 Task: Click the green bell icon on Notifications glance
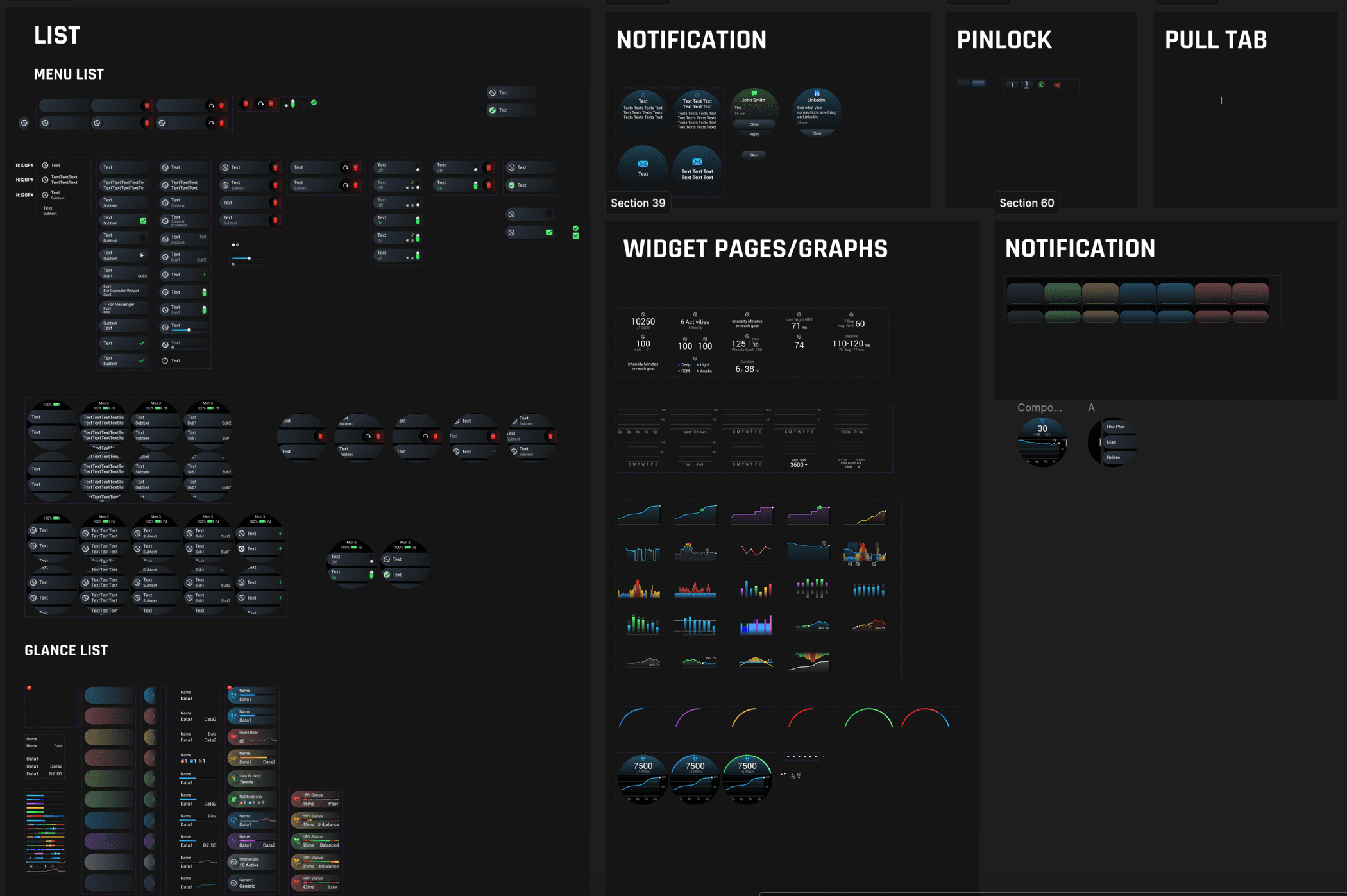(x=233, y=799)
